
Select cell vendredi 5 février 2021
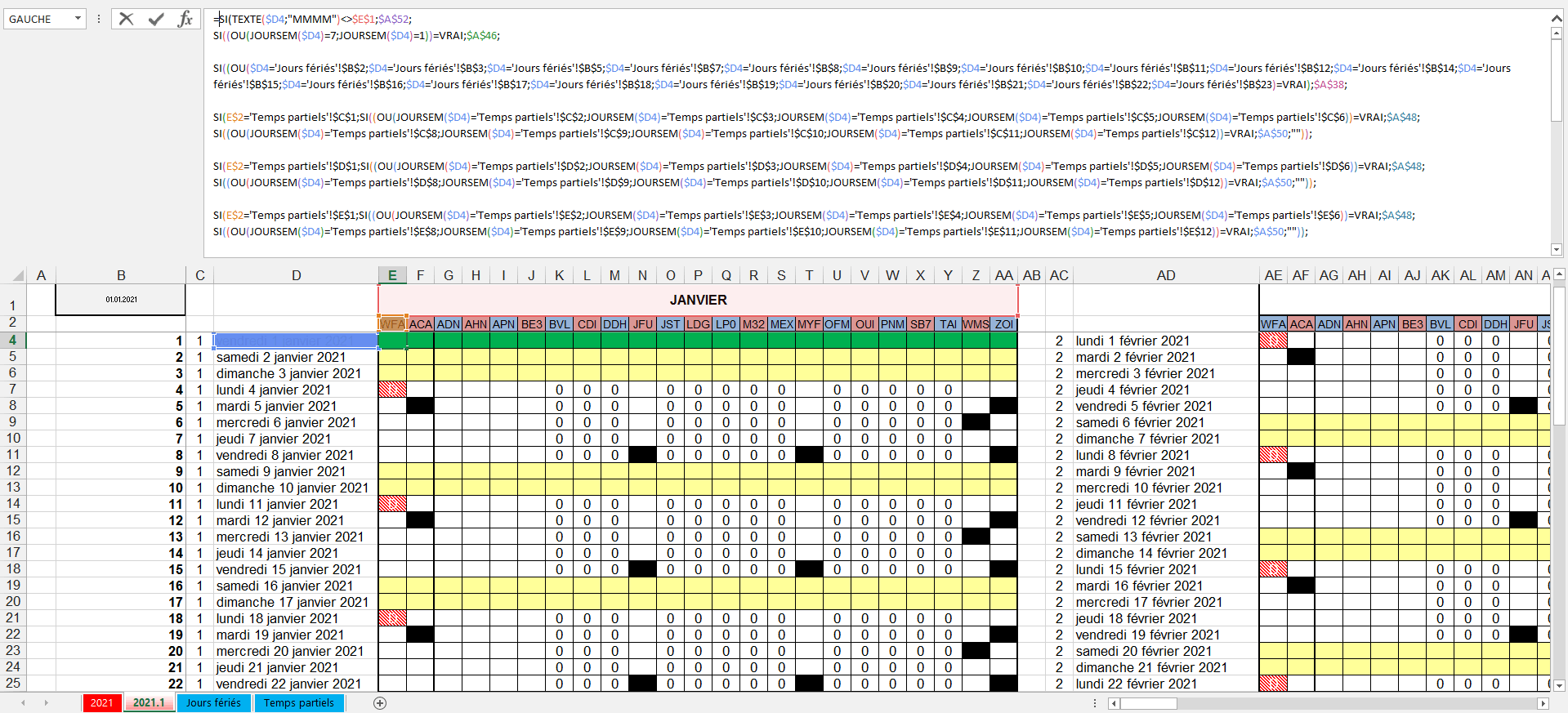pyautogui.click(x=1166, y=406)
